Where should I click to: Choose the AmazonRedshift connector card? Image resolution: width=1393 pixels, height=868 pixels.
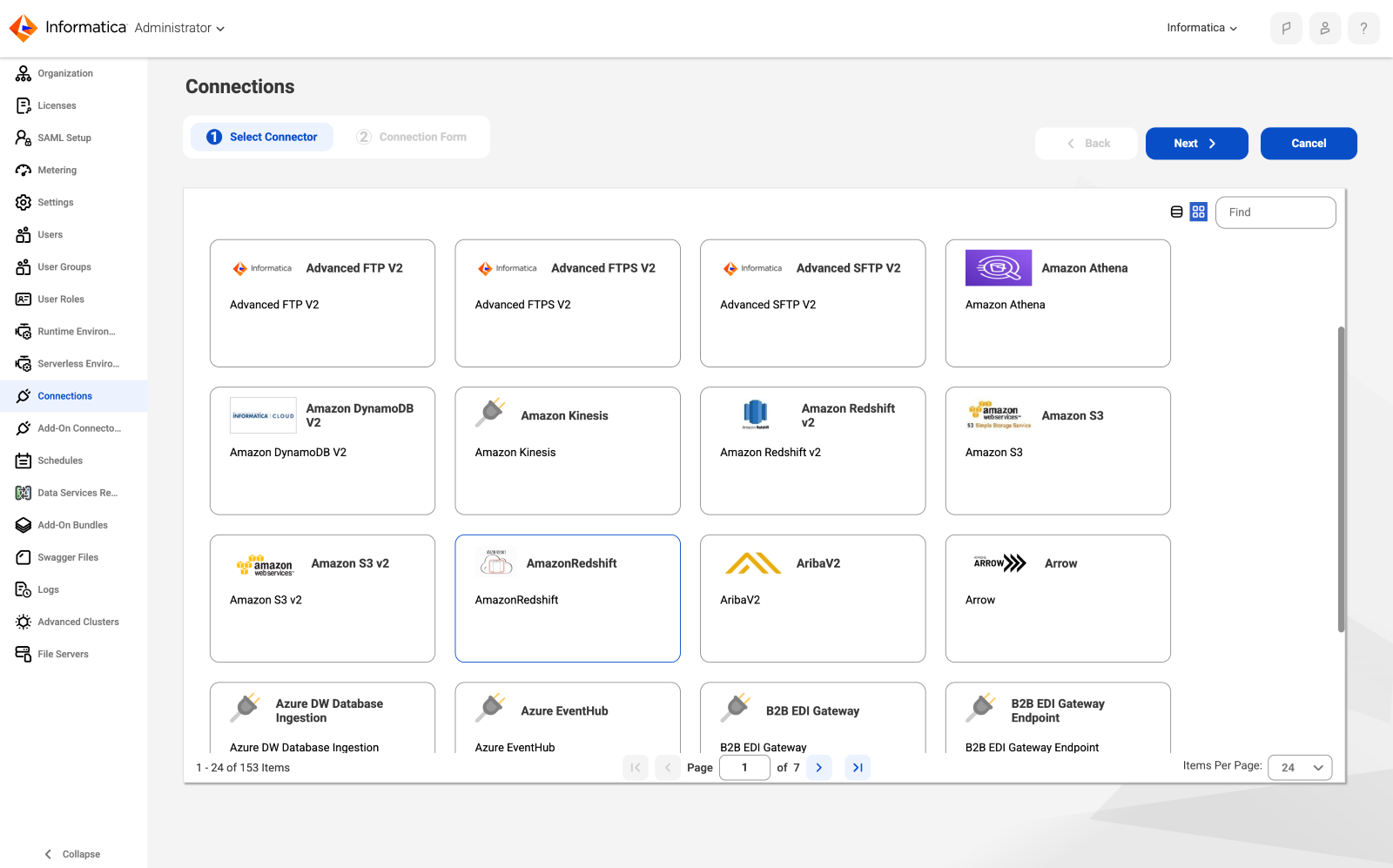pyautogui.click(x=568, y=598)
